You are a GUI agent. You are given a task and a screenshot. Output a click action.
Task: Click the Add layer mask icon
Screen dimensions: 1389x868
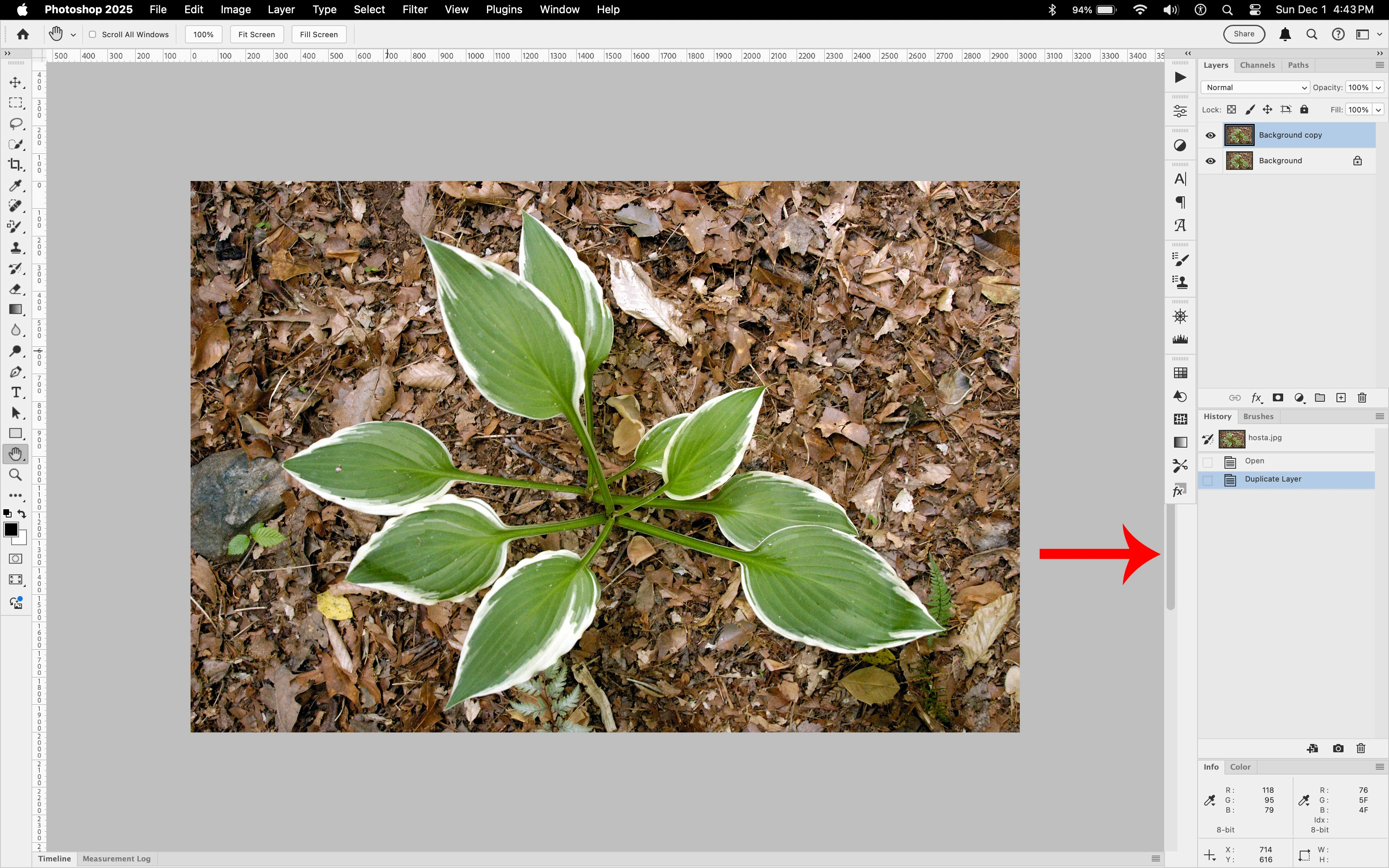(x=1278, y=398)
